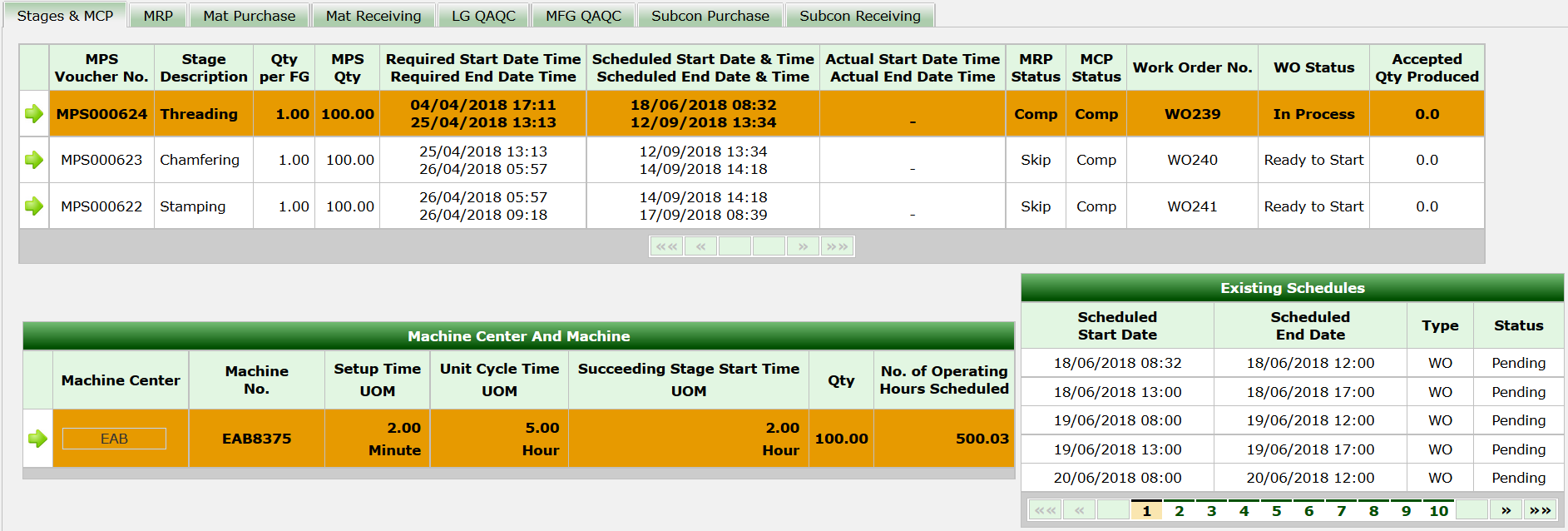Viewport: 1568px width, 531px height.
Task: Click green arrow for MPS000622 Stamping row
Action: click(x=34, y=206)
